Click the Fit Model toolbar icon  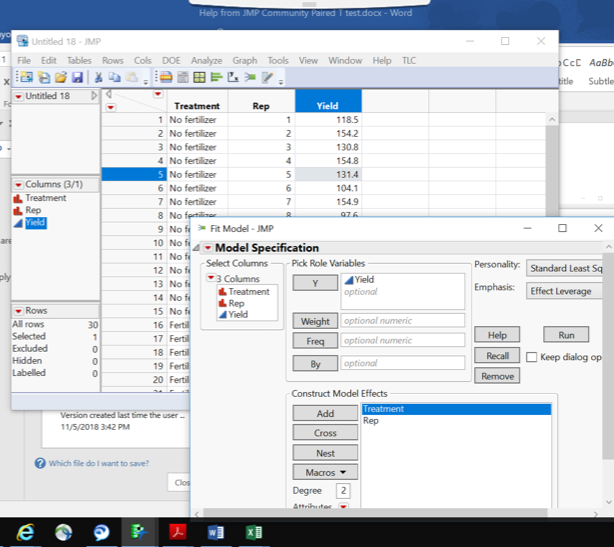[x=250, y=77]
